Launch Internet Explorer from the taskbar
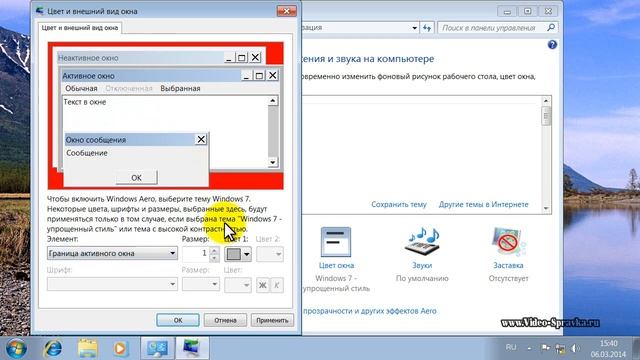The image size is (640, 360). pyautogui.click(x=53, y=348)
